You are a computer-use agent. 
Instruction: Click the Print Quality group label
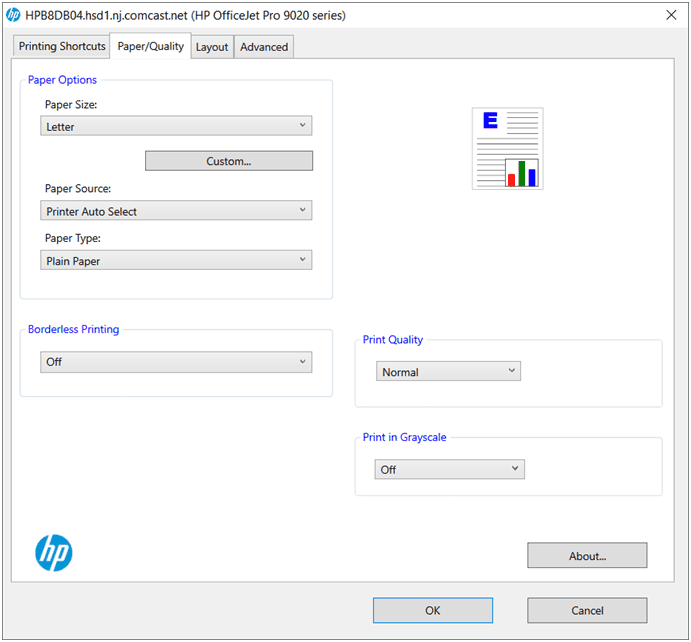click(x=393, y=340)
